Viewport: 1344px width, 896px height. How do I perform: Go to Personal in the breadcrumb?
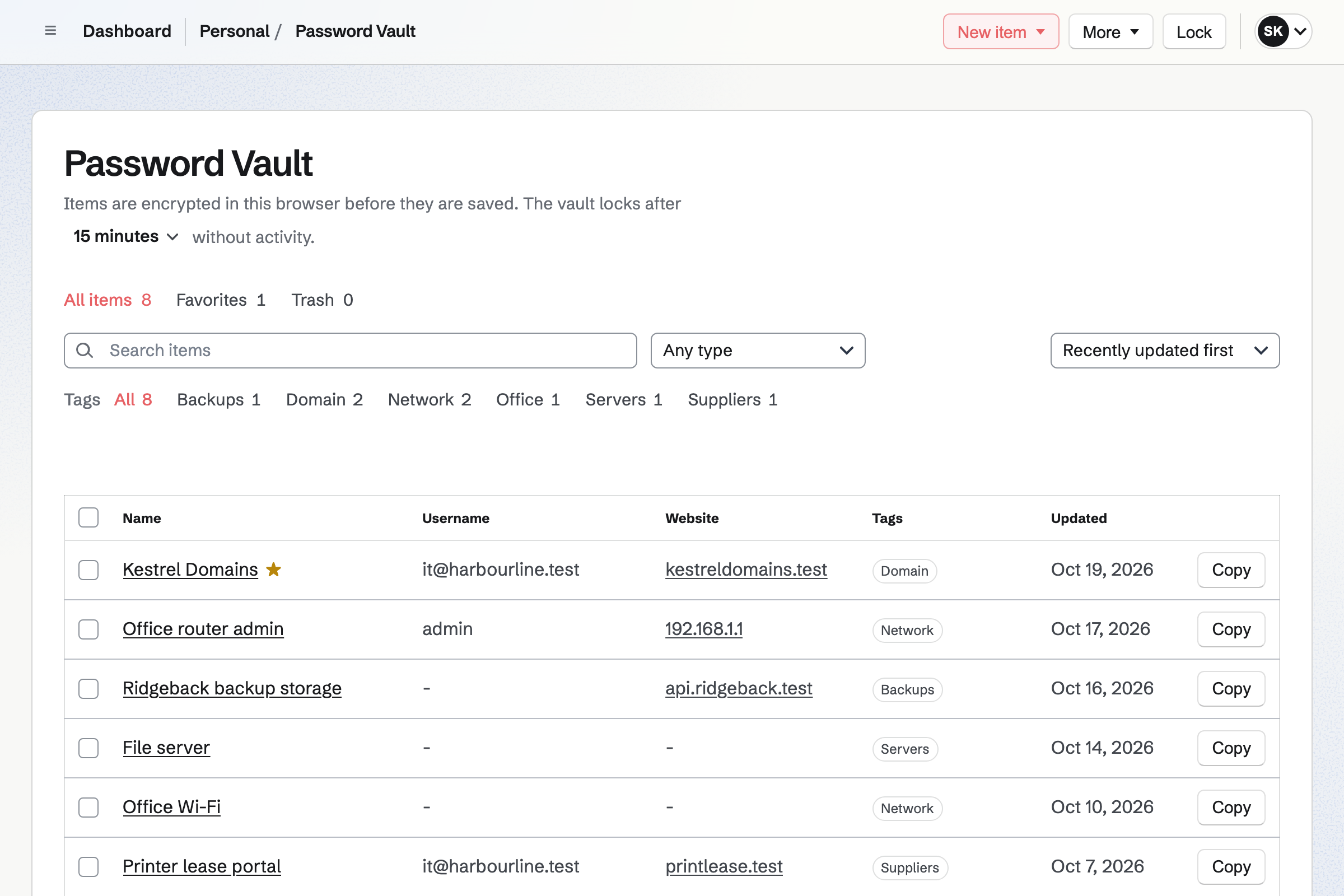234,31
